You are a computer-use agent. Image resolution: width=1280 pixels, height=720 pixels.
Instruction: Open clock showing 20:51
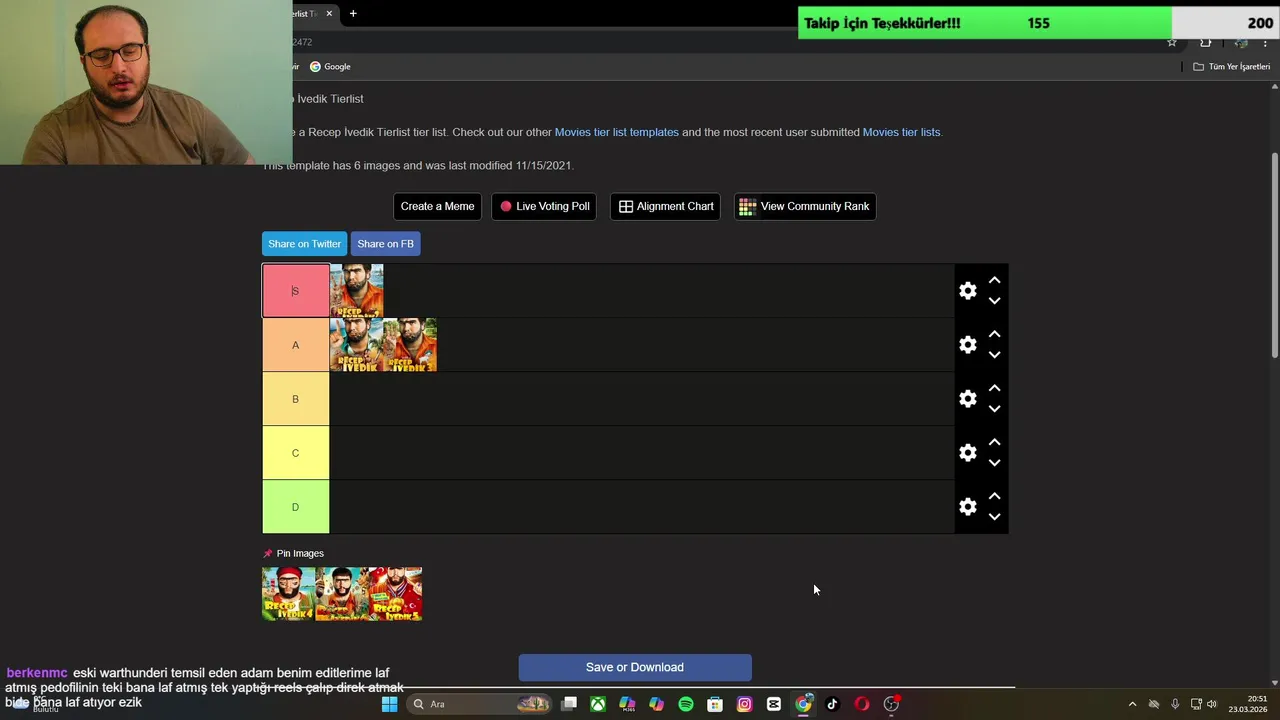1248,704
